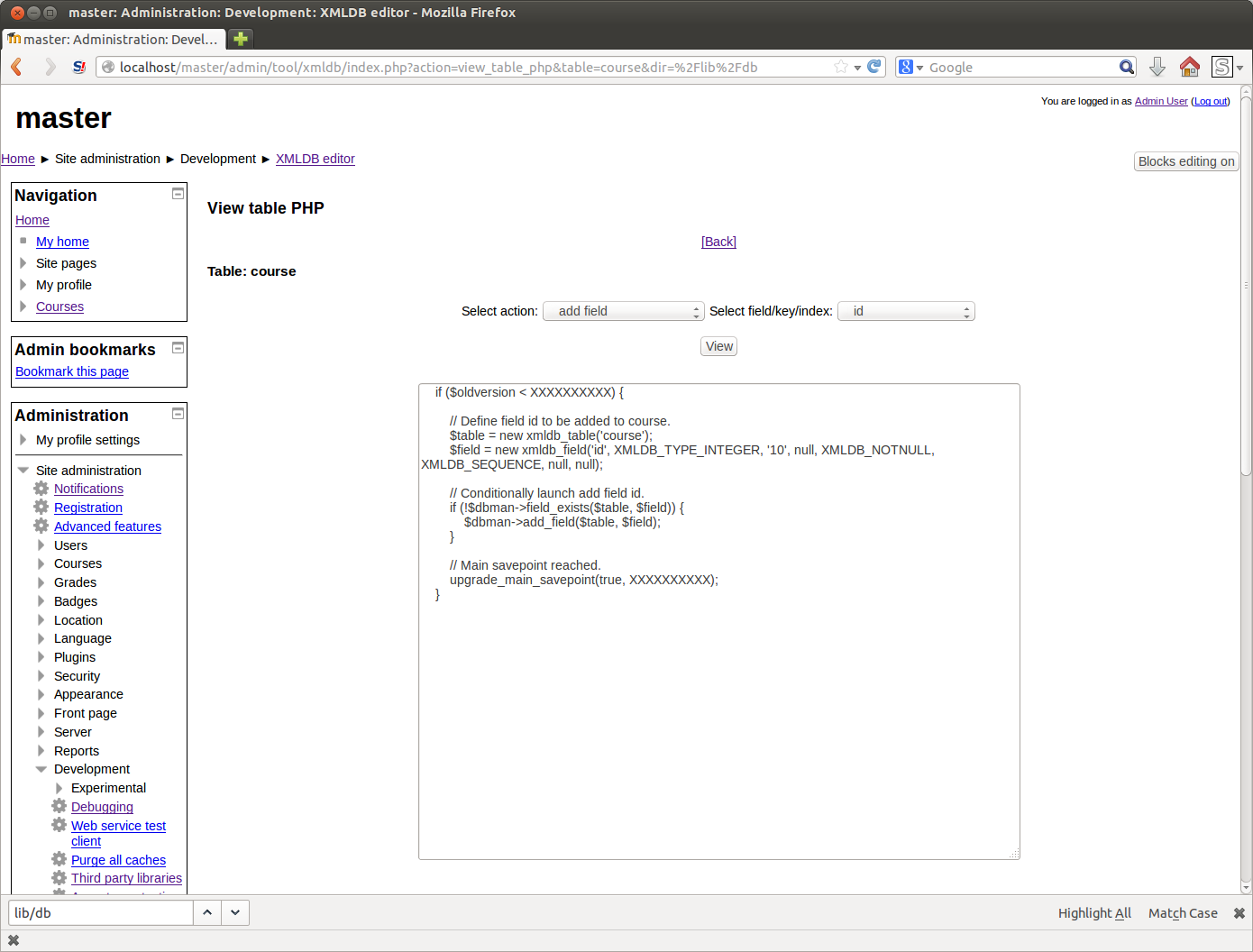1253x952 pixels.
Task: Open the Web service test client link
Action: [x=118, y=833]
